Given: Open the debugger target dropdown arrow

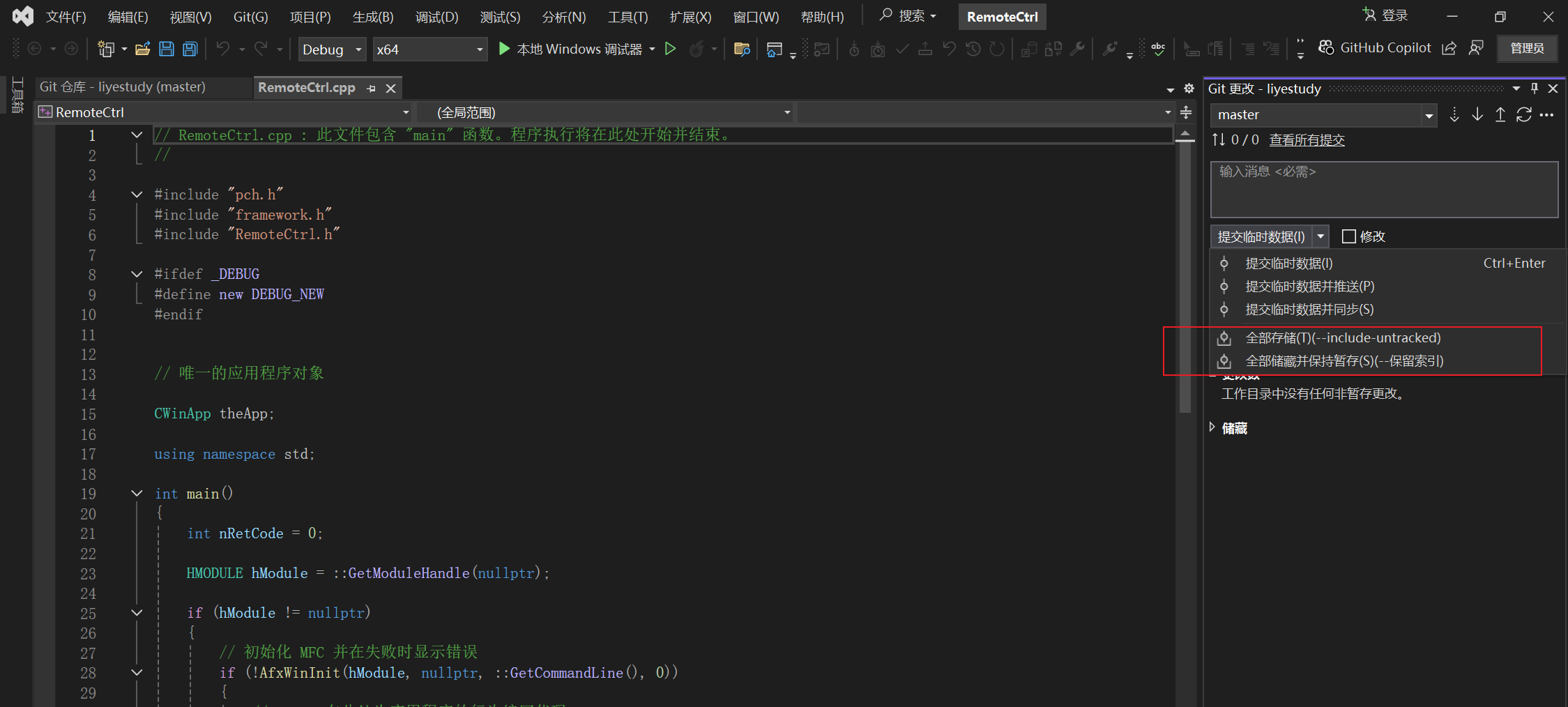Looking at the screenshot, I should tap(652, 49).
